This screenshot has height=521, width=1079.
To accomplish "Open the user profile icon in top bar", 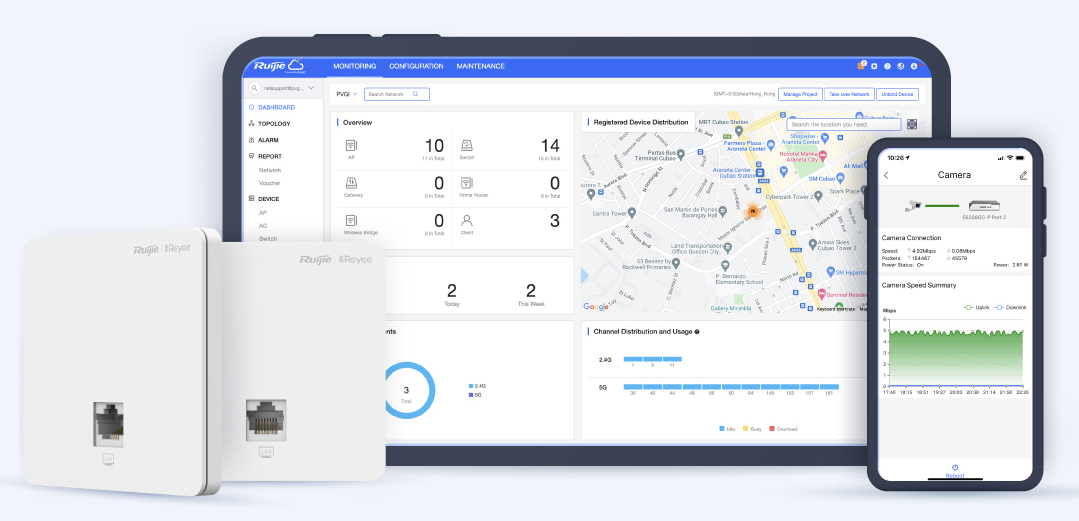I will click(914, 66).
